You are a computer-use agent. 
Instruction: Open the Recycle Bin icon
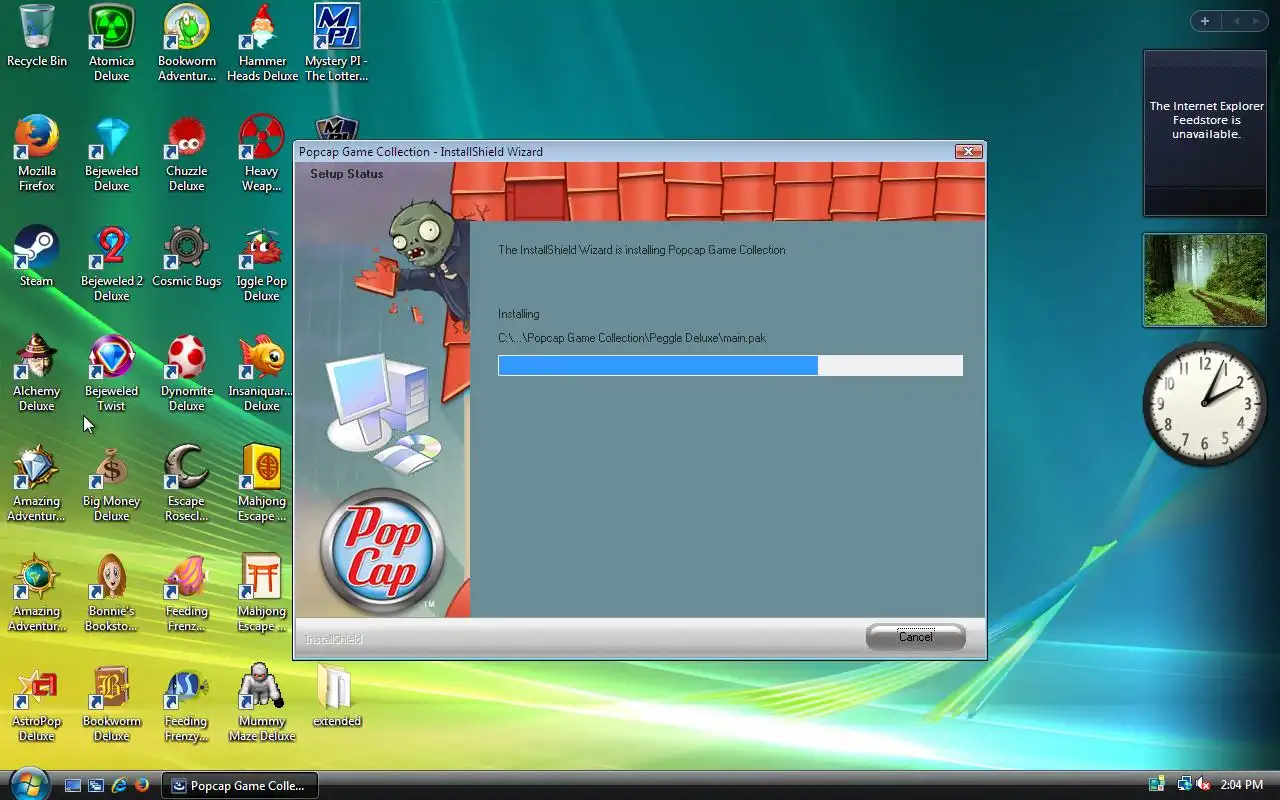(37, 36)
